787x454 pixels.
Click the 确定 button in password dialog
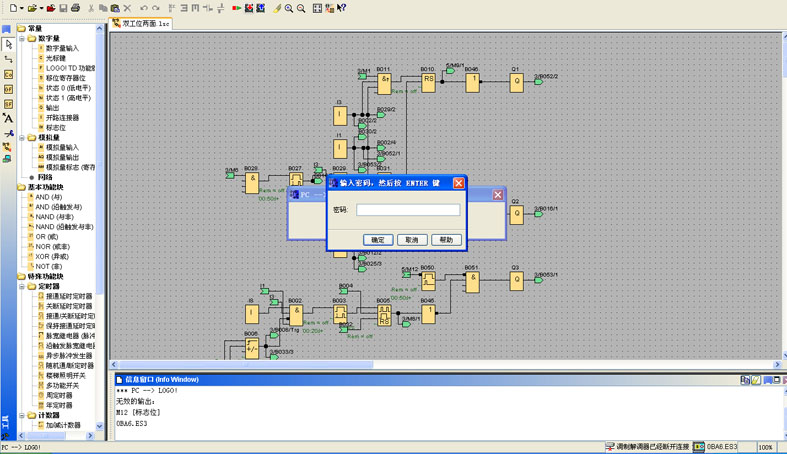[378, 240]
